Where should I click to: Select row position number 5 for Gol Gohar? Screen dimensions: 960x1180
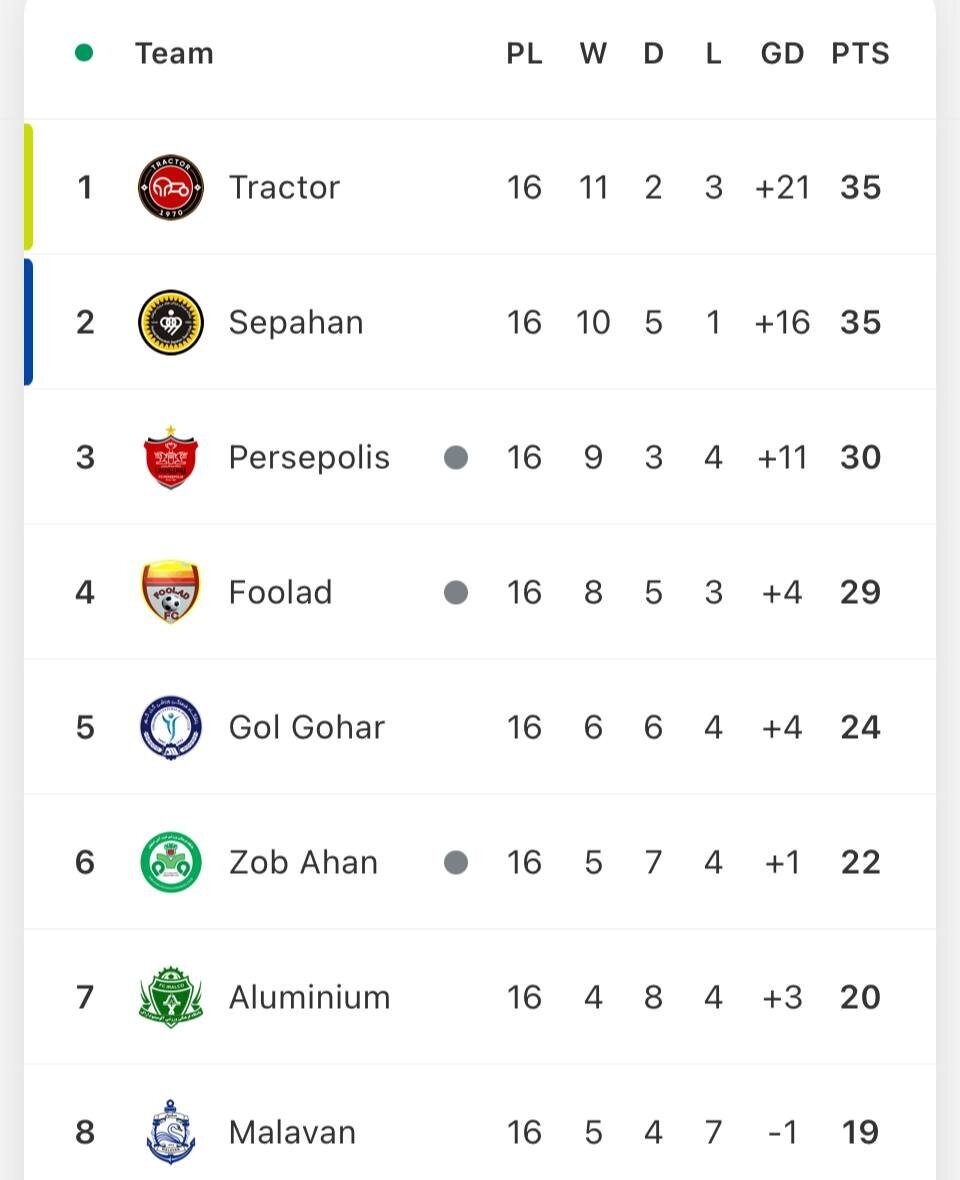coord(85,727)
